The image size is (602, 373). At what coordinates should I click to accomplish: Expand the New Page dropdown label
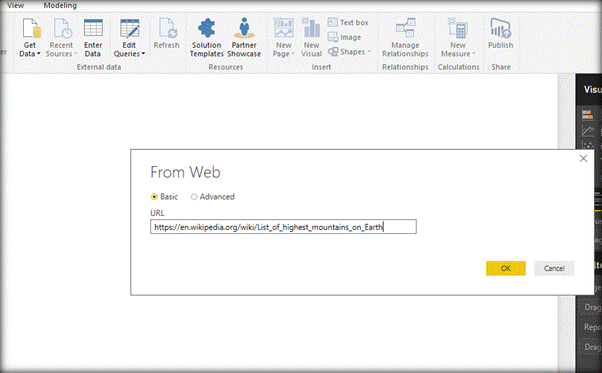click(x=283, y=54)
